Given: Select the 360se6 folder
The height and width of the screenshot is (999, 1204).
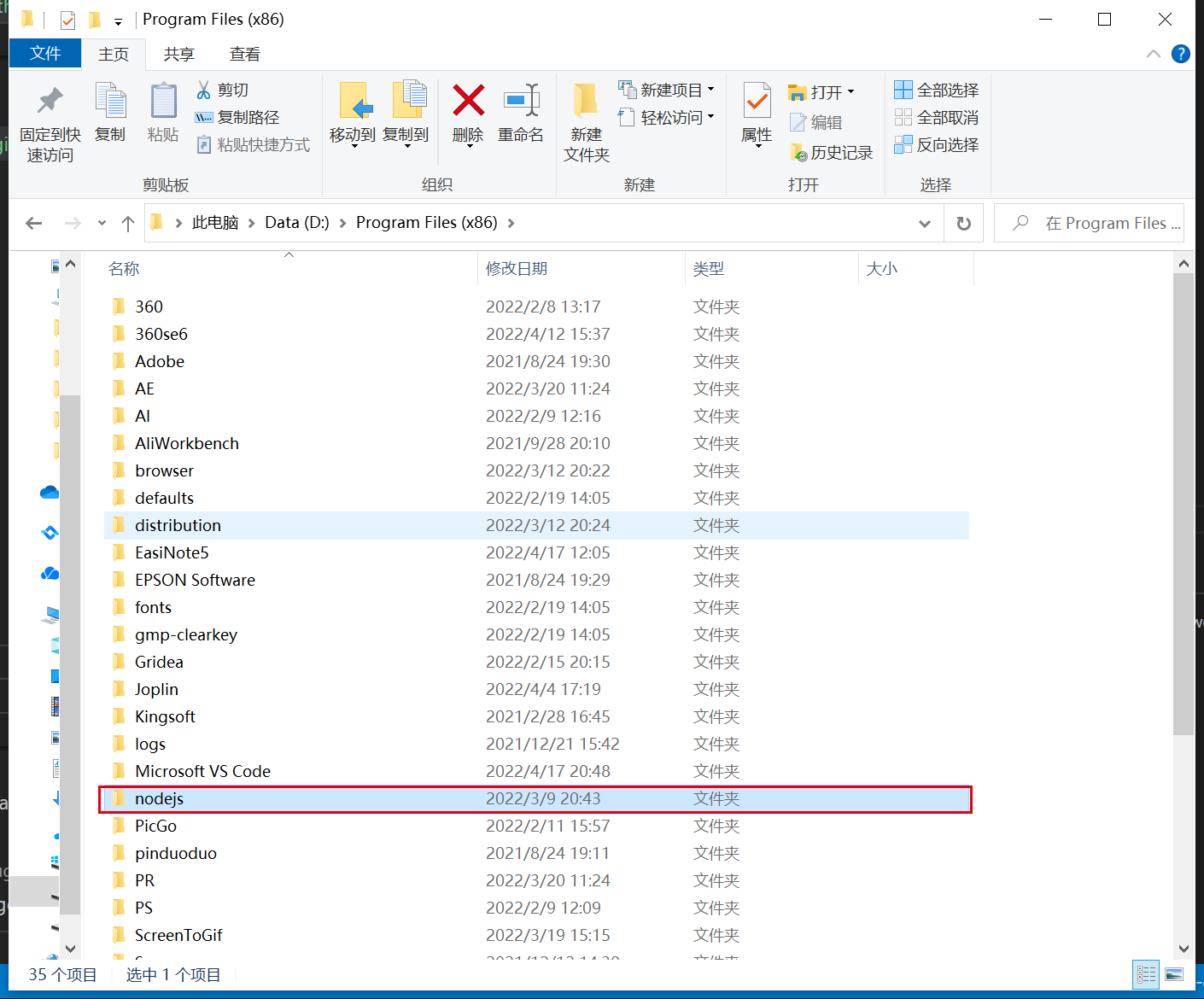Looking at the screenshot, I should (x=535, y=334).
